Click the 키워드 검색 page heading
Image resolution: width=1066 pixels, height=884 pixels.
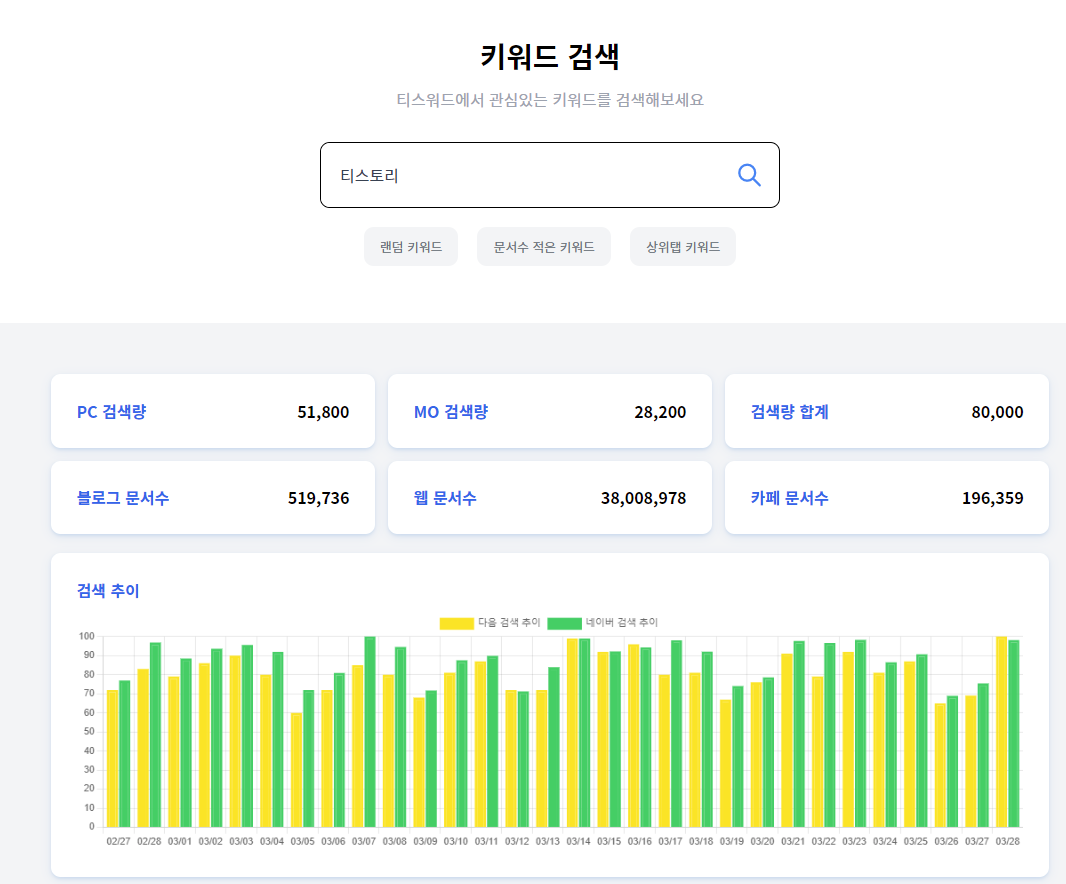click(x=549, y=56)
